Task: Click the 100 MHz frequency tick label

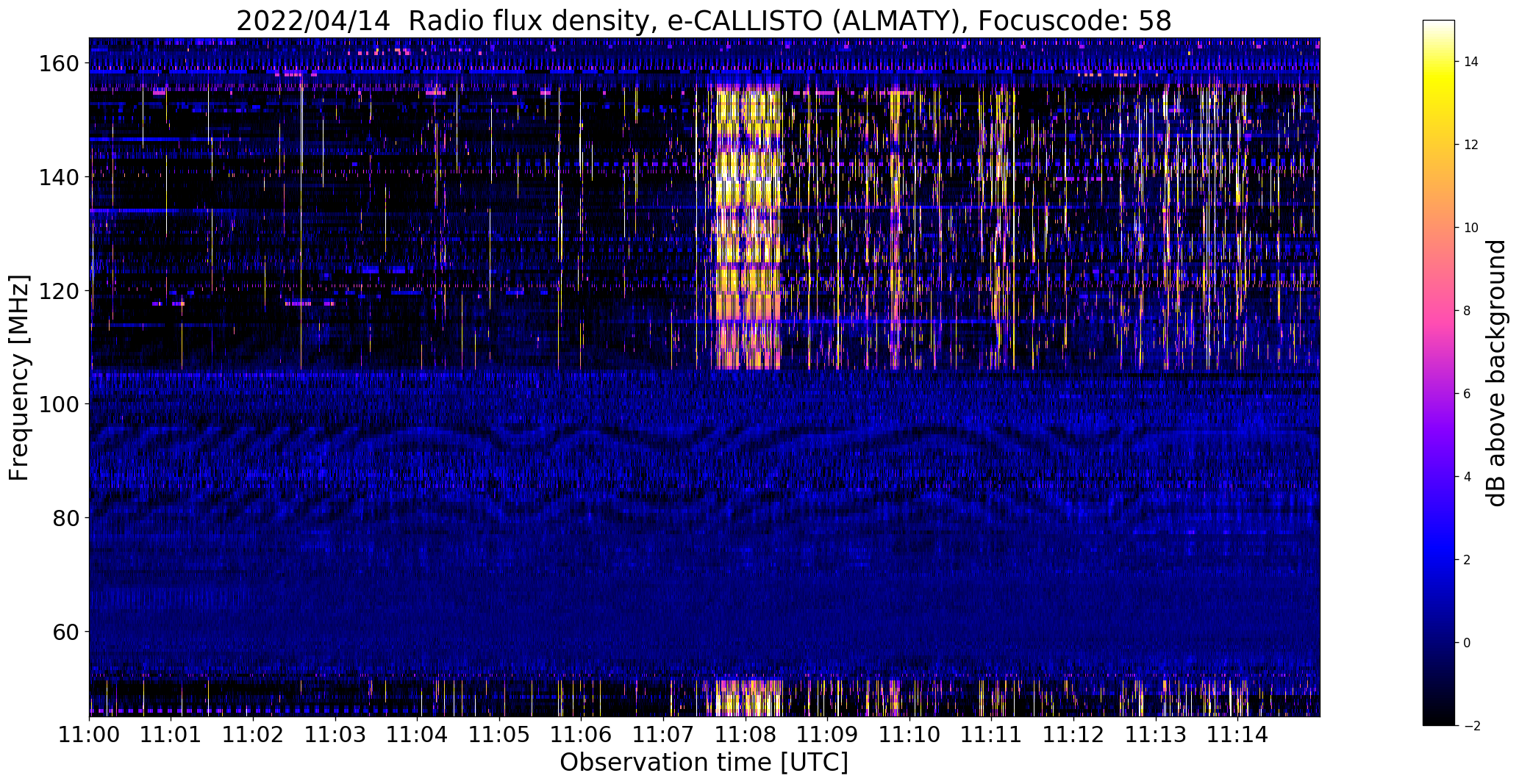Action: click(x=58, y=404)
